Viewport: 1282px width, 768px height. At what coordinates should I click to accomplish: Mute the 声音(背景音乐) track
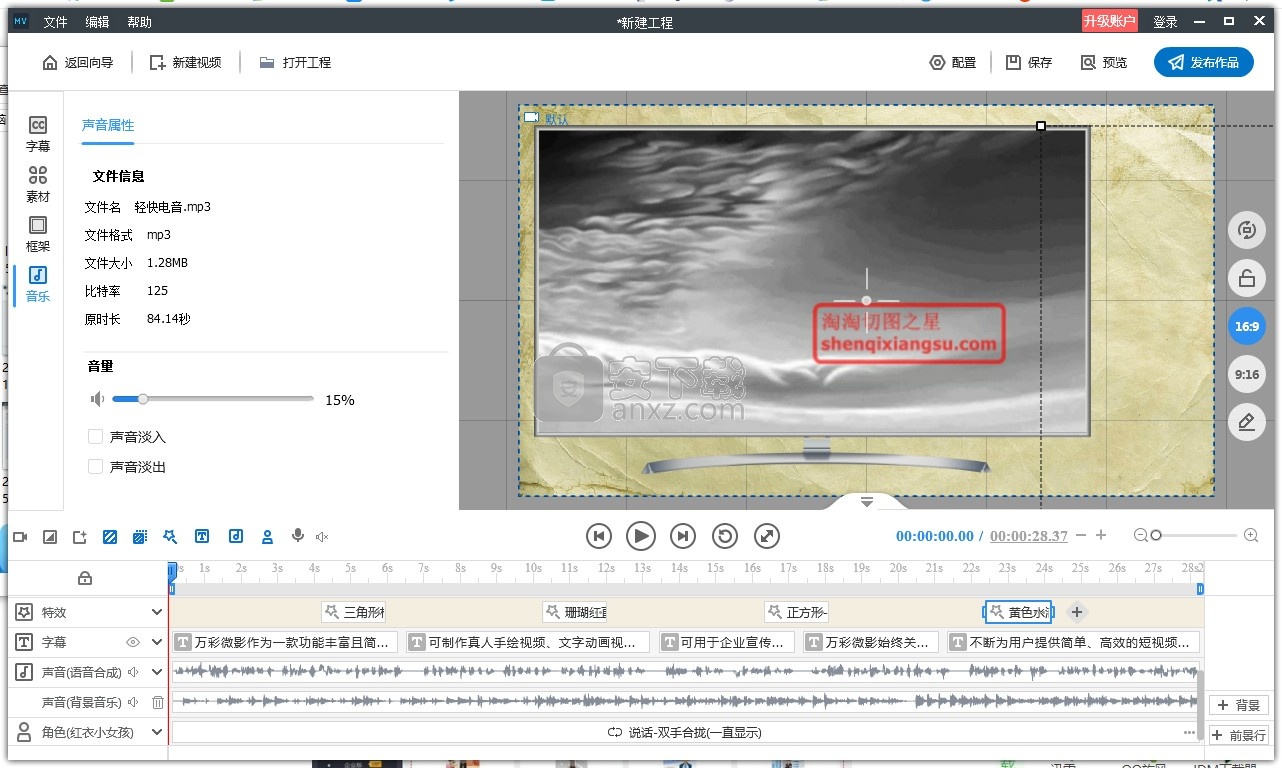pos(132,702)
